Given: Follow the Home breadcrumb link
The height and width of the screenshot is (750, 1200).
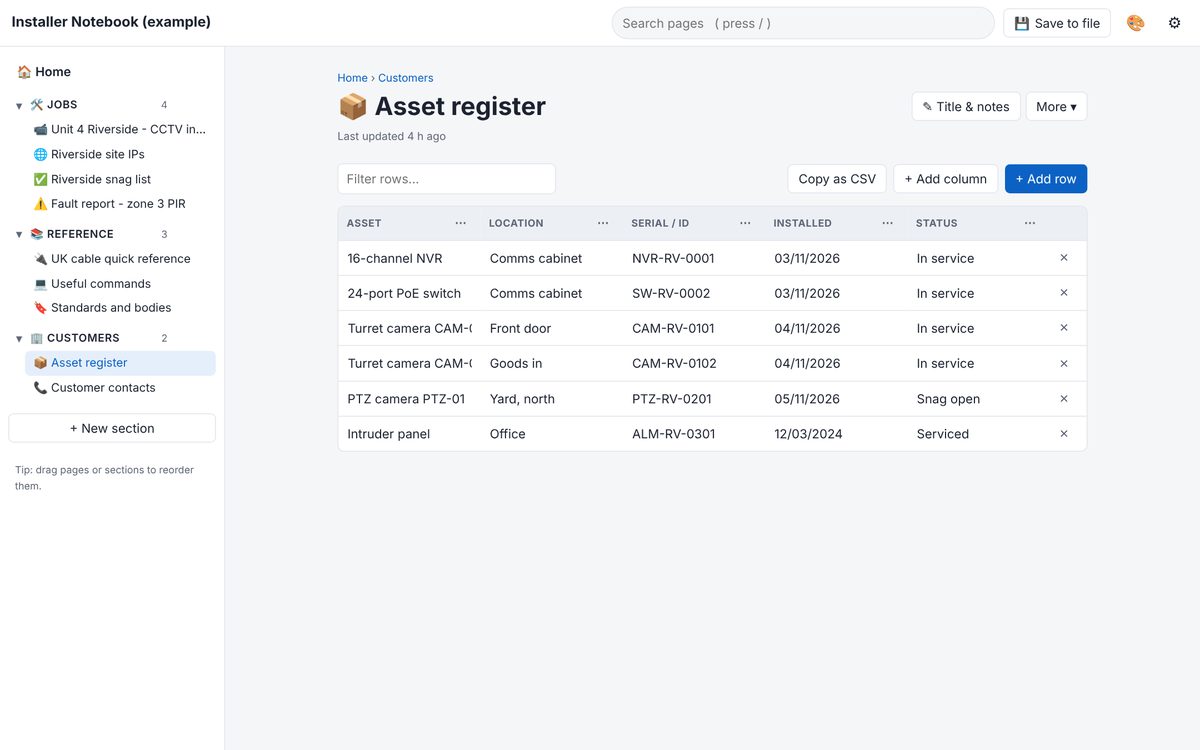Looking at the screenshot, I should coord(352,78).
